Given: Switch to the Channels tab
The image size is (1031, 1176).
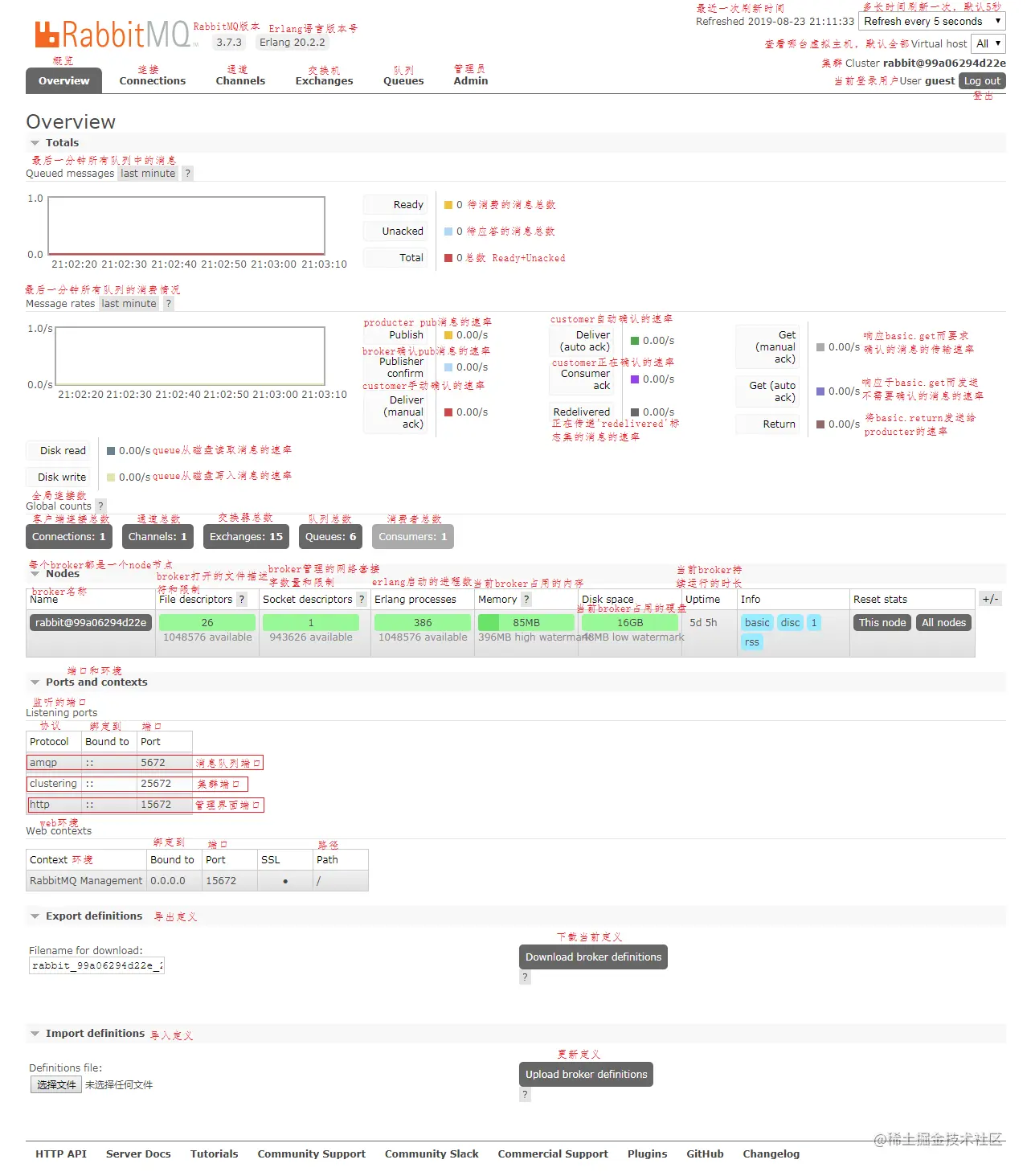Looking at the screenshot, I should coord(240,81).
